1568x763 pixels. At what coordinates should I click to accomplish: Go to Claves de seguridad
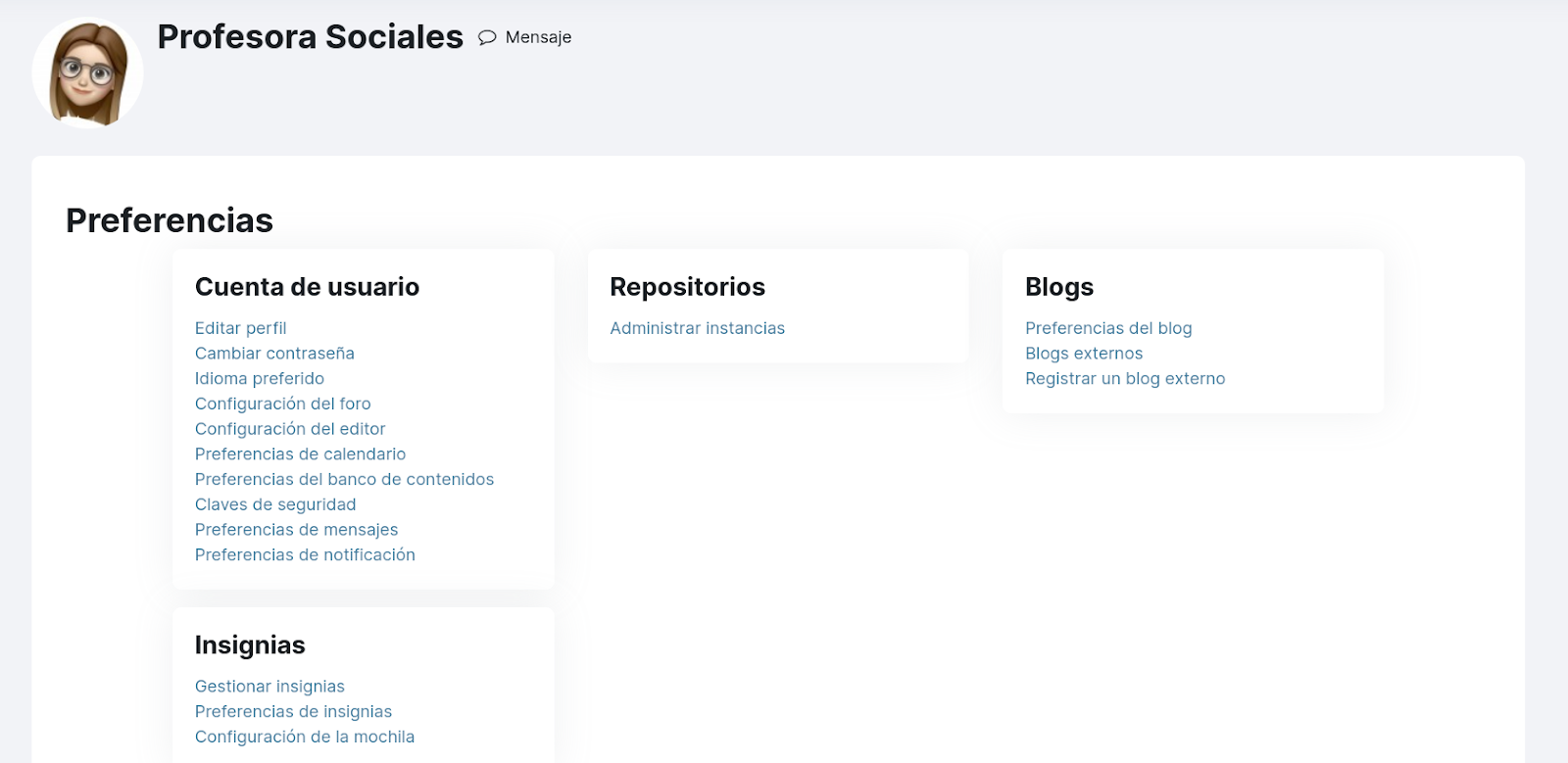(275, 504)
